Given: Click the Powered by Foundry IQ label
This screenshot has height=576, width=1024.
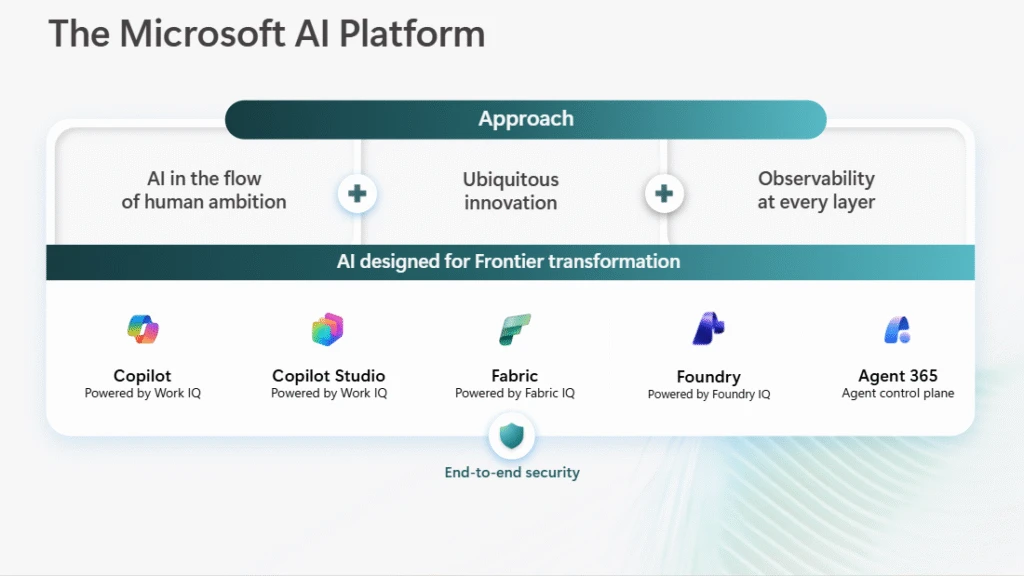Looking at the screenshot, I should point(708,394).
